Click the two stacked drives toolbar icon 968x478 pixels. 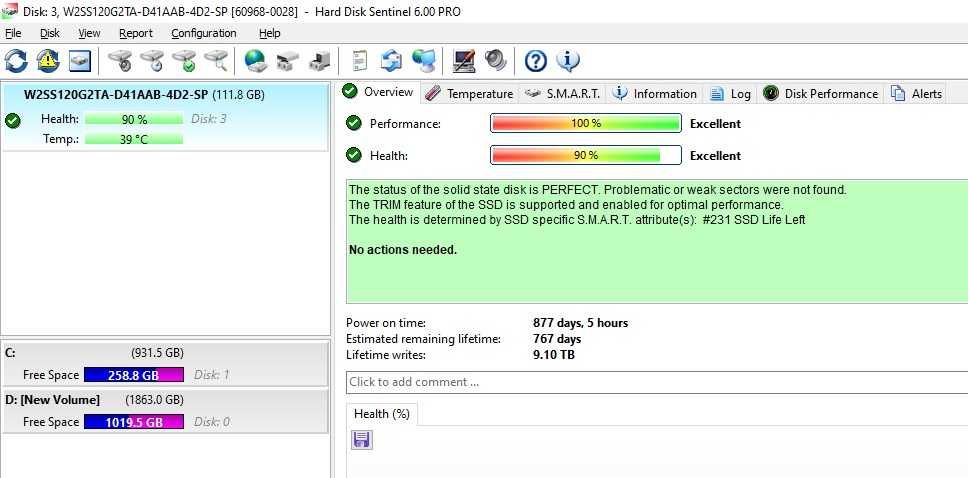pos(287,61)
